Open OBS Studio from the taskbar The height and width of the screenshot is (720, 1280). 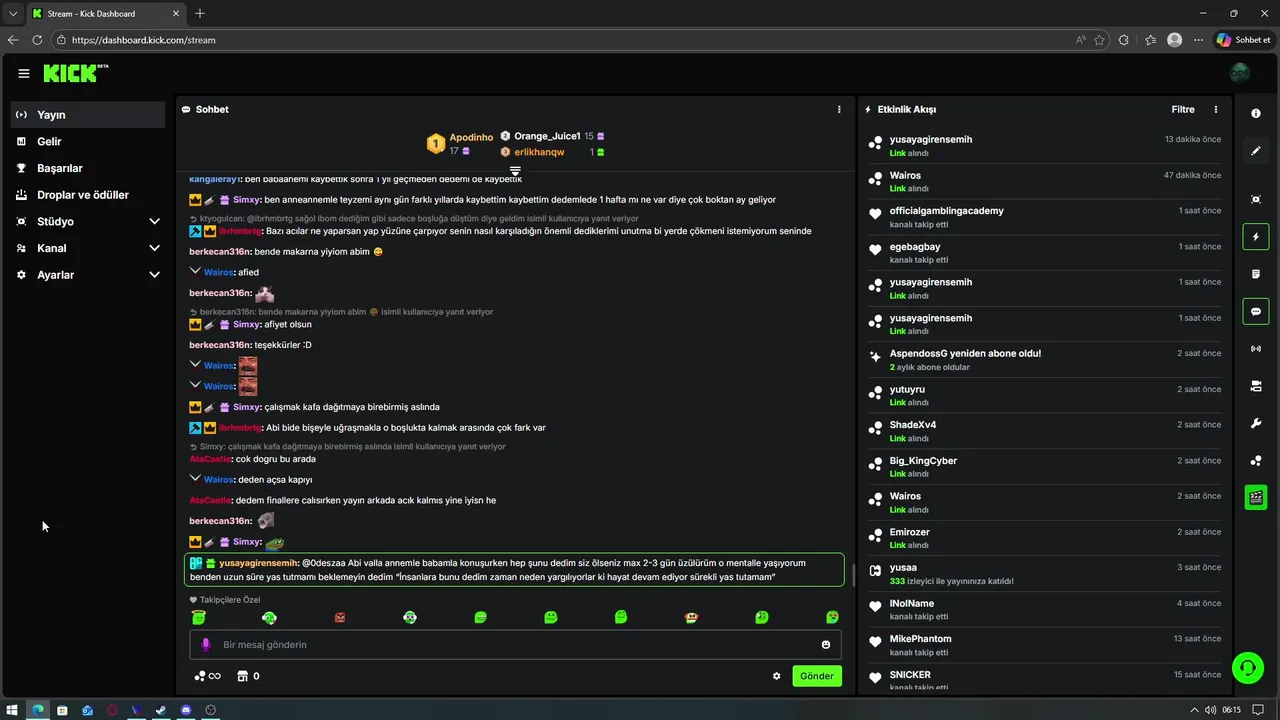pyautogui.click(x=211, y=710)
